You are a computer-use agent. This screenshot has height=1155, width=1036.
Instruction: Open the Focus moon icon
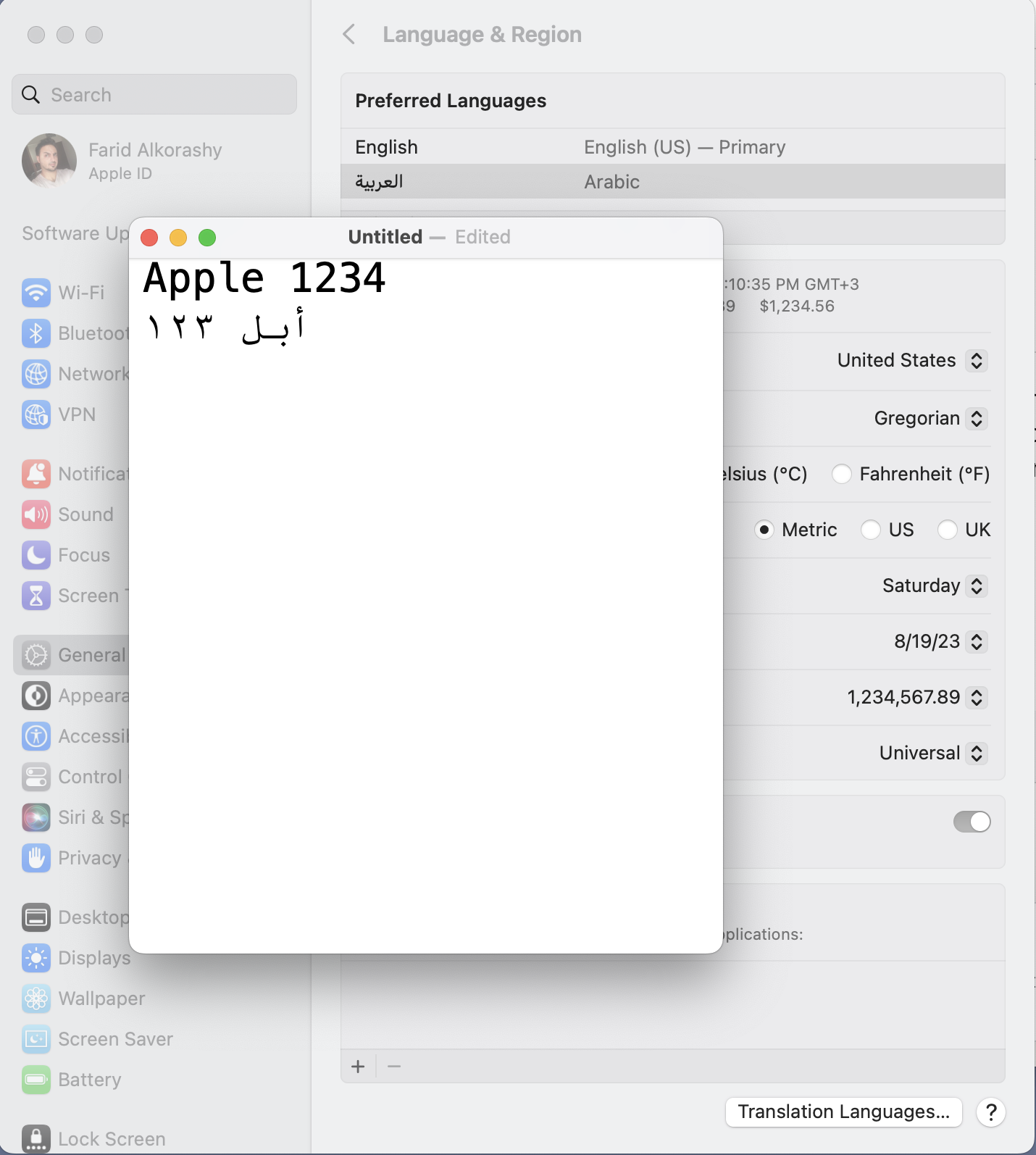click(36, 555)
